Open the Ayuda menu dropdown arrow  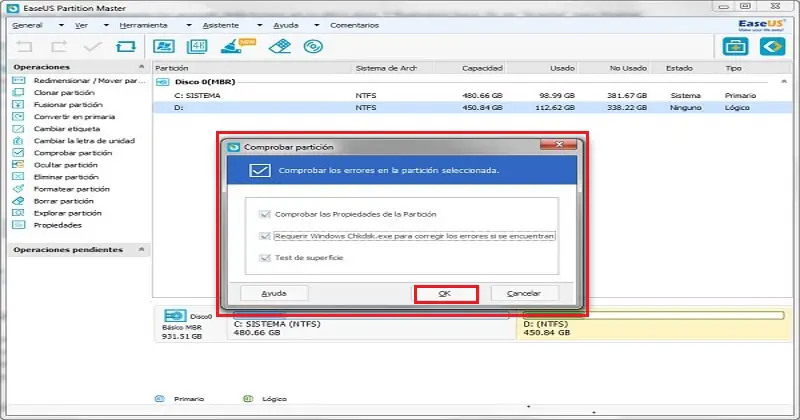(x=316, y=25)
